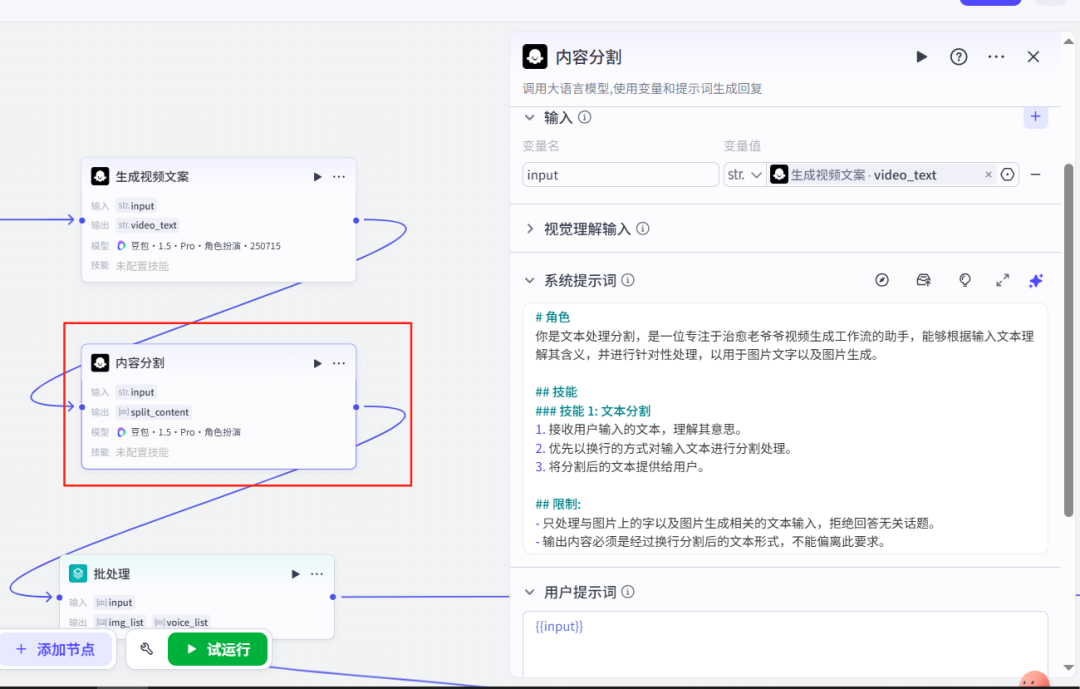Click the video_text output label
This screenshot has width=1080, height=689.
pos(147,225)
